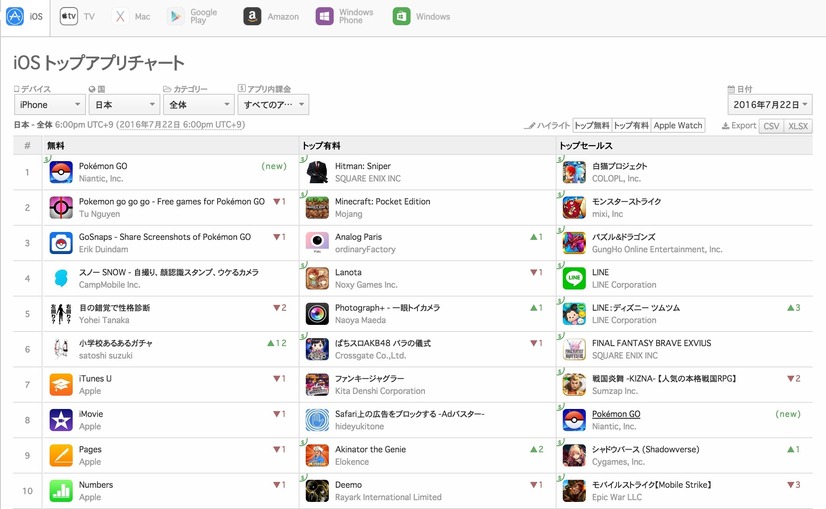
Task: Export the chart as CSV
Action: click(x=771, y=126)
